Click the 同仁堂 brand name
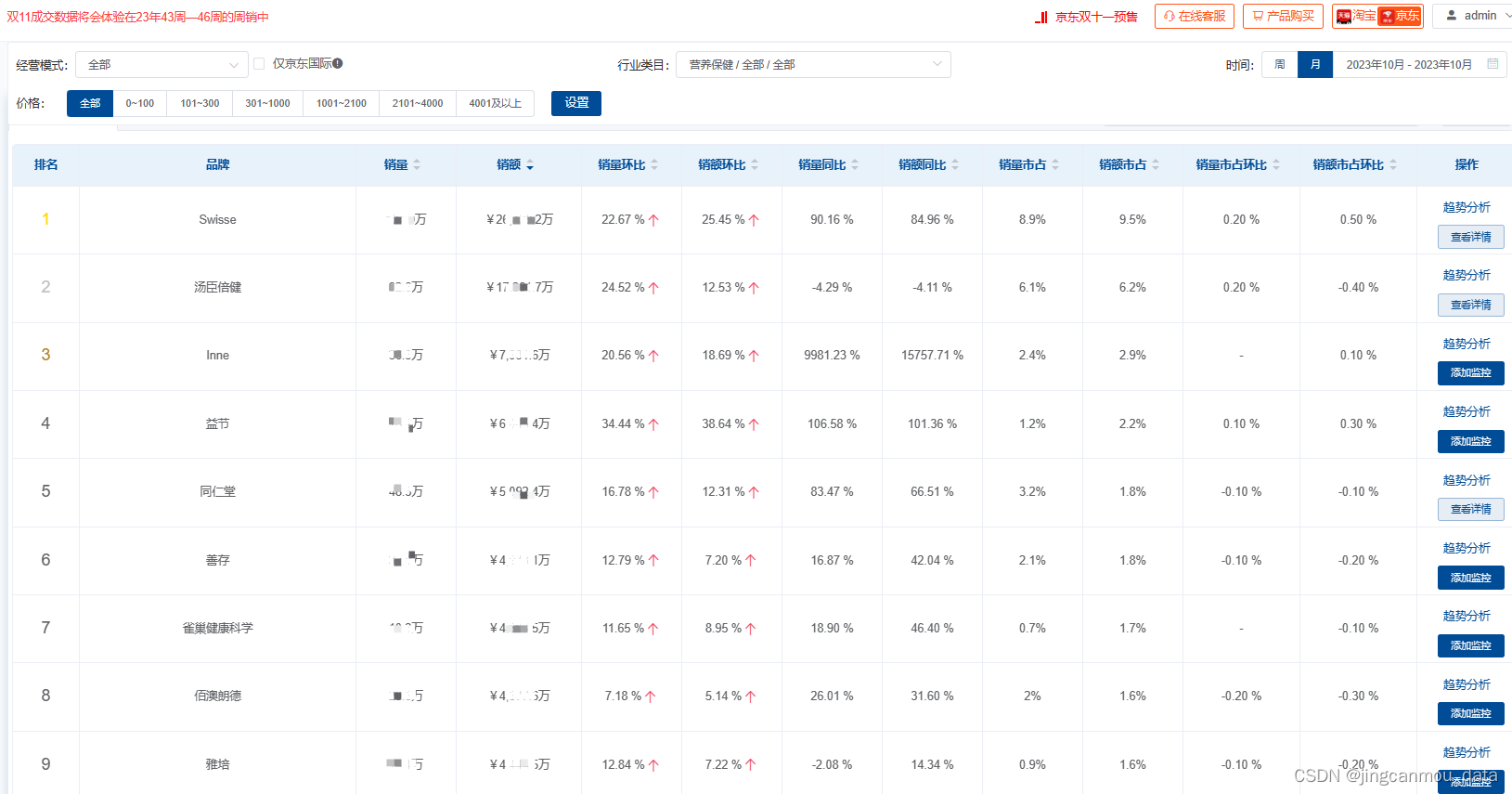Viewport: 1512px width, 794px height. point(217,491)
